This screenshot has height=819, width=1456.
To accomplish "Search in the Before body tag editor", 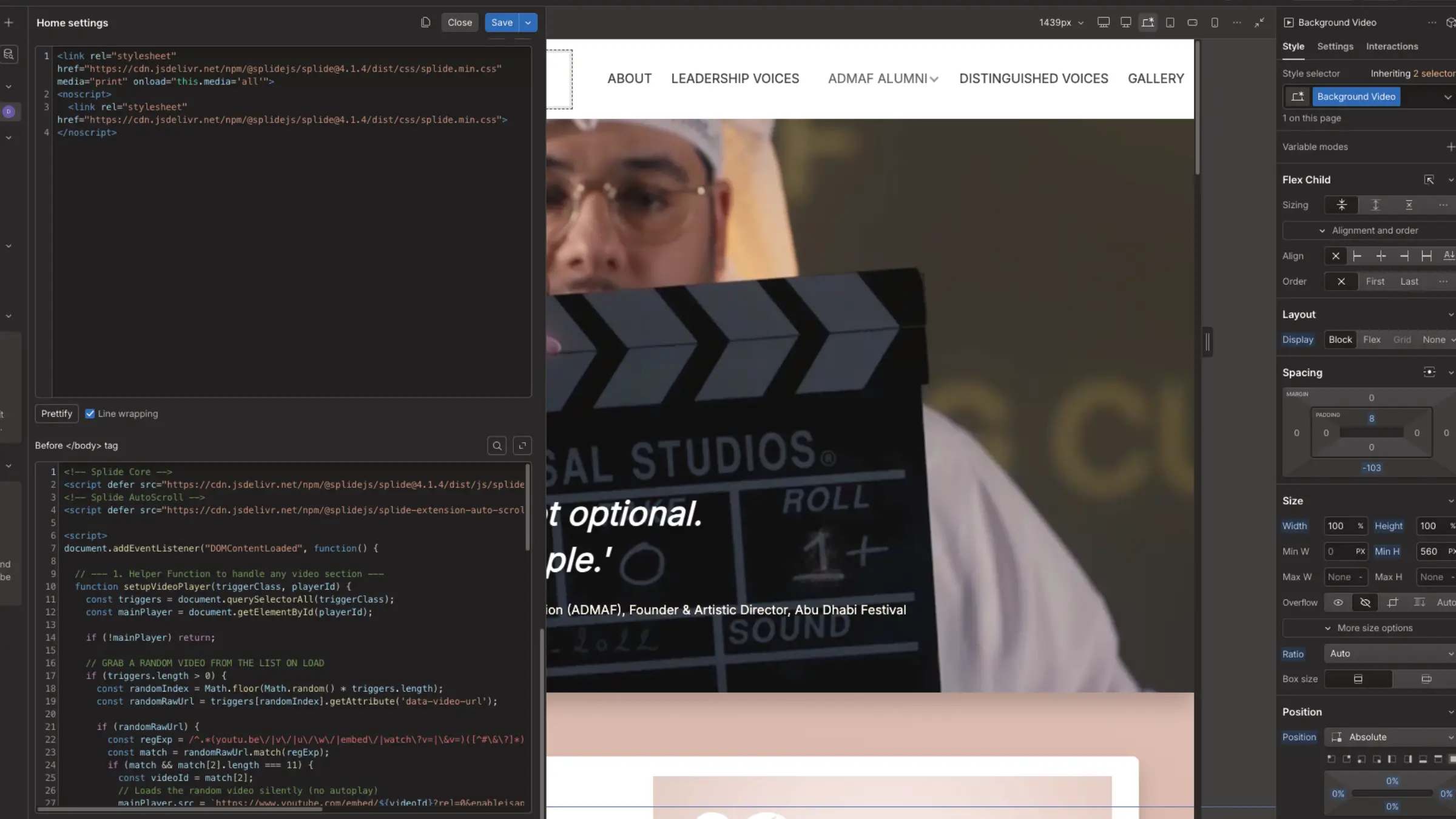I will (497, 446).
